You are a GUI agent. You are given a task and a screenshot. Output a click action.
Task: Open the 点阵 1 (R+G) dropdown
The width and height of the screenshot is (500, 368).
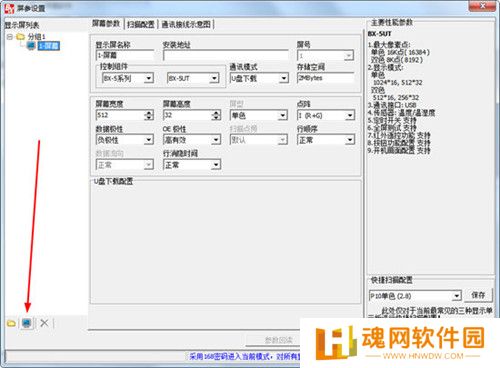pos(326,116)
